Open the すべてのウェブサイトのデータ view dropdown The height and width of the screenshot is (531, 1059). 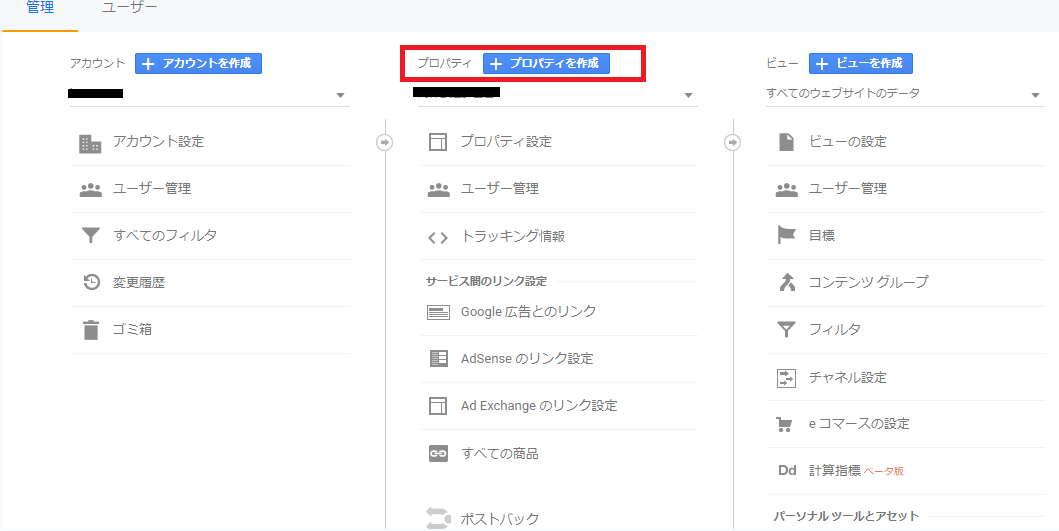[1035, 95]
